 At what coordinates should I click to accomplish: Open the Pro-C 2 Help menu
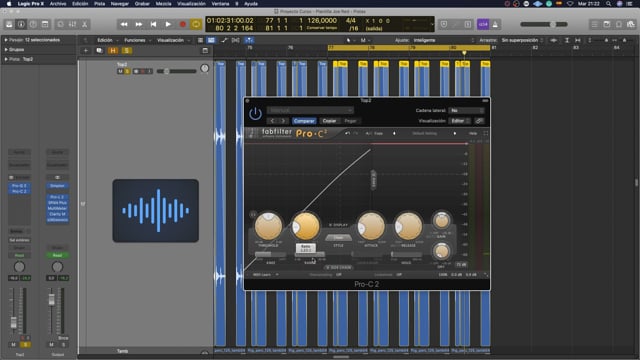pos(473,133)
